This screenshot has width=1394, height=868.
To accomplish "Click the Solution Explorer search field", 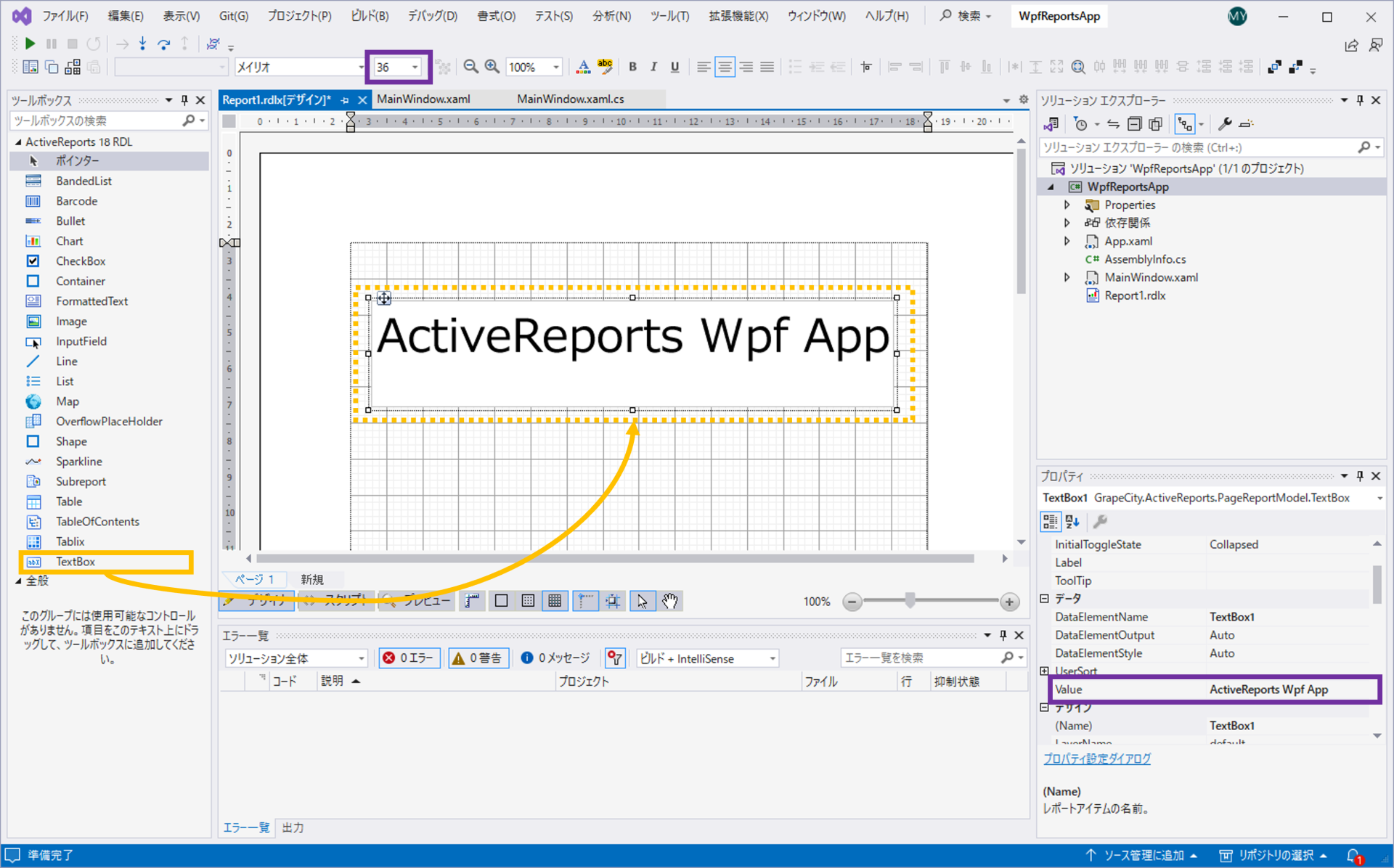I will coord(1198,147).
